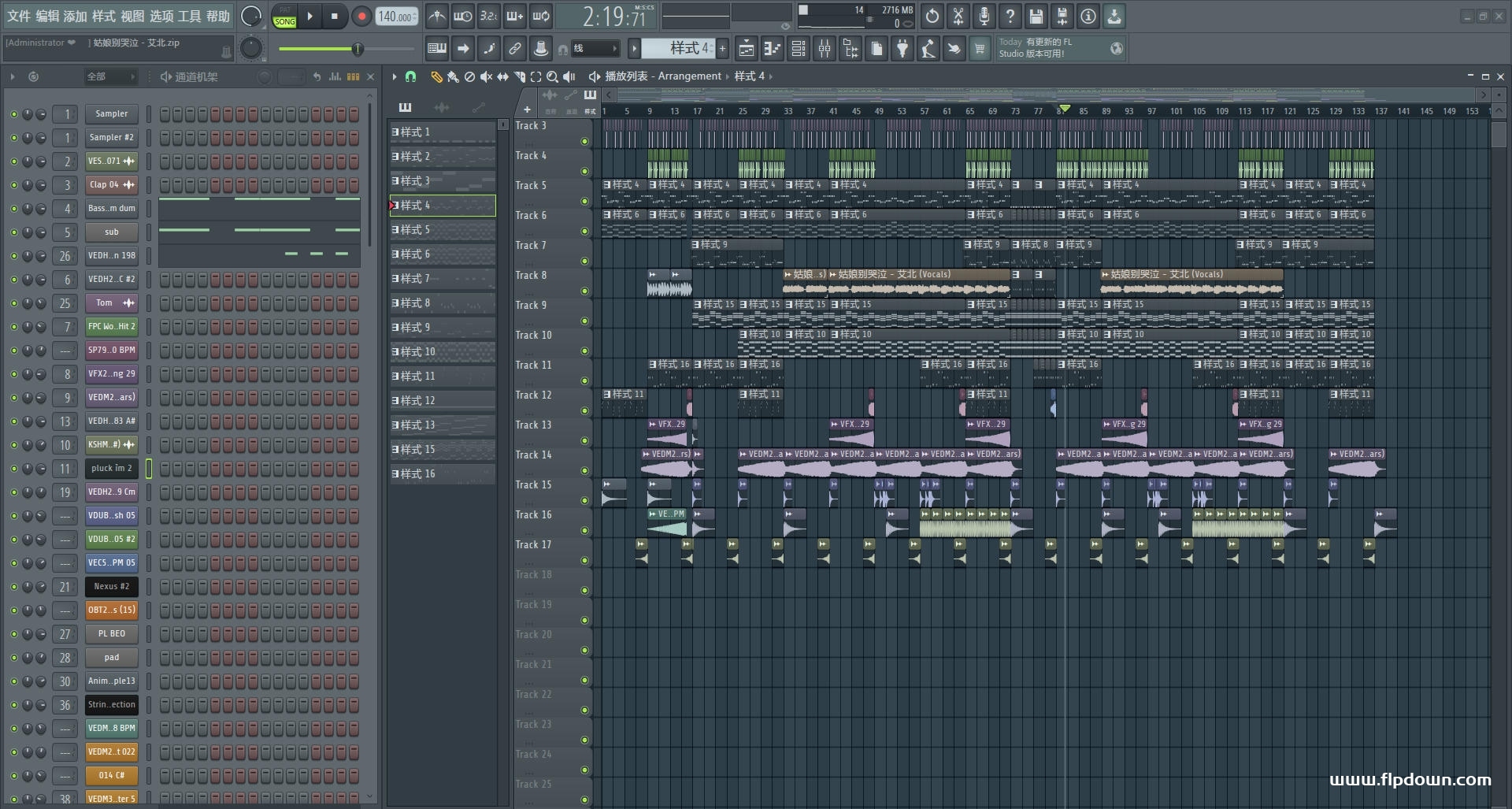Mute Track 8 using its green light
The image size is (1512, 809).
584,291
